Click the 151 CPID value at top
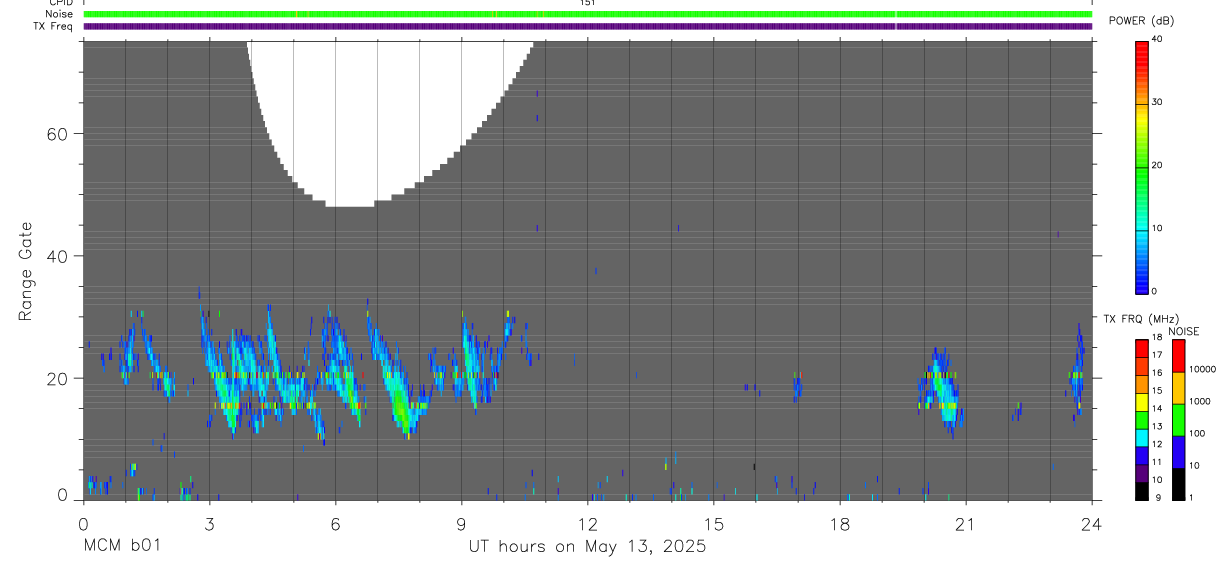The height and width of the screenshot is (567, 1228). pyautogui.click(x=587, y=3)
